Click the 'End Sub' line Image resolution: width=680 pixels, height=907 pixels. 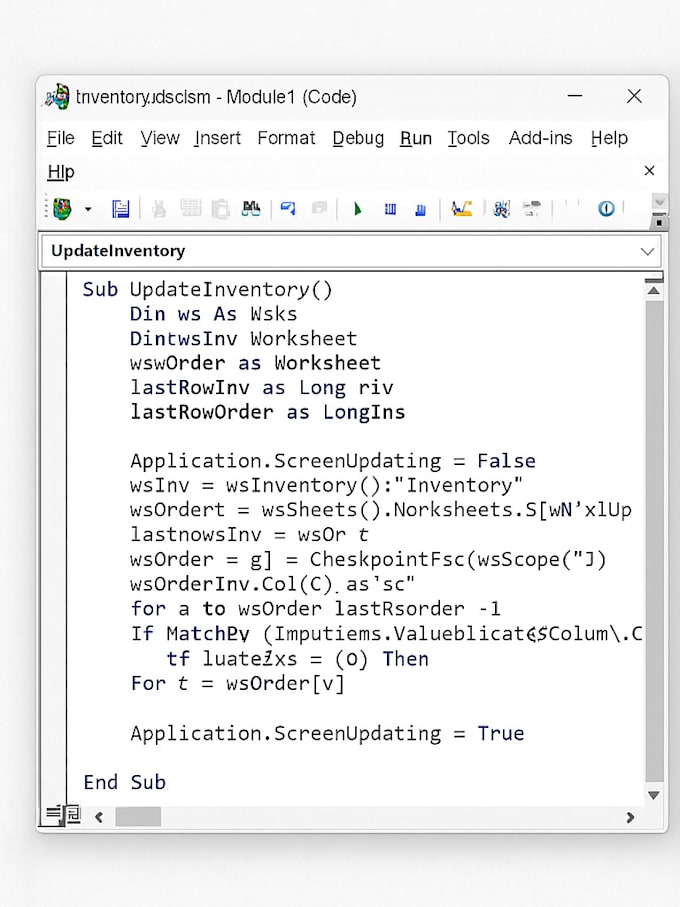click(125, 783)
